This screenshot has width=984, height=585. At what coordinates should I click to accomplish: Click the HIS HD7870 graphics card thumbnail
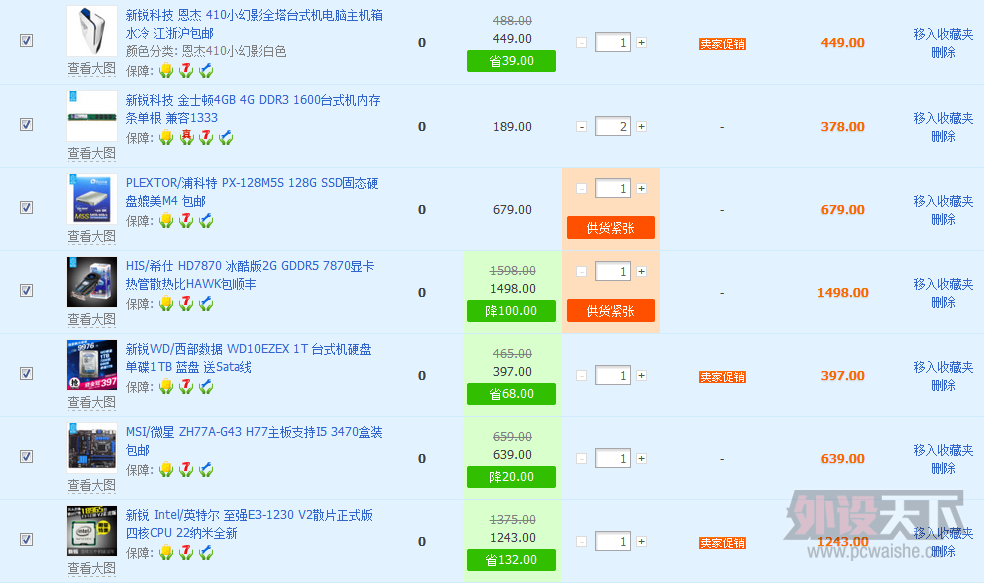pyautogui.click(x=92, y=282)
